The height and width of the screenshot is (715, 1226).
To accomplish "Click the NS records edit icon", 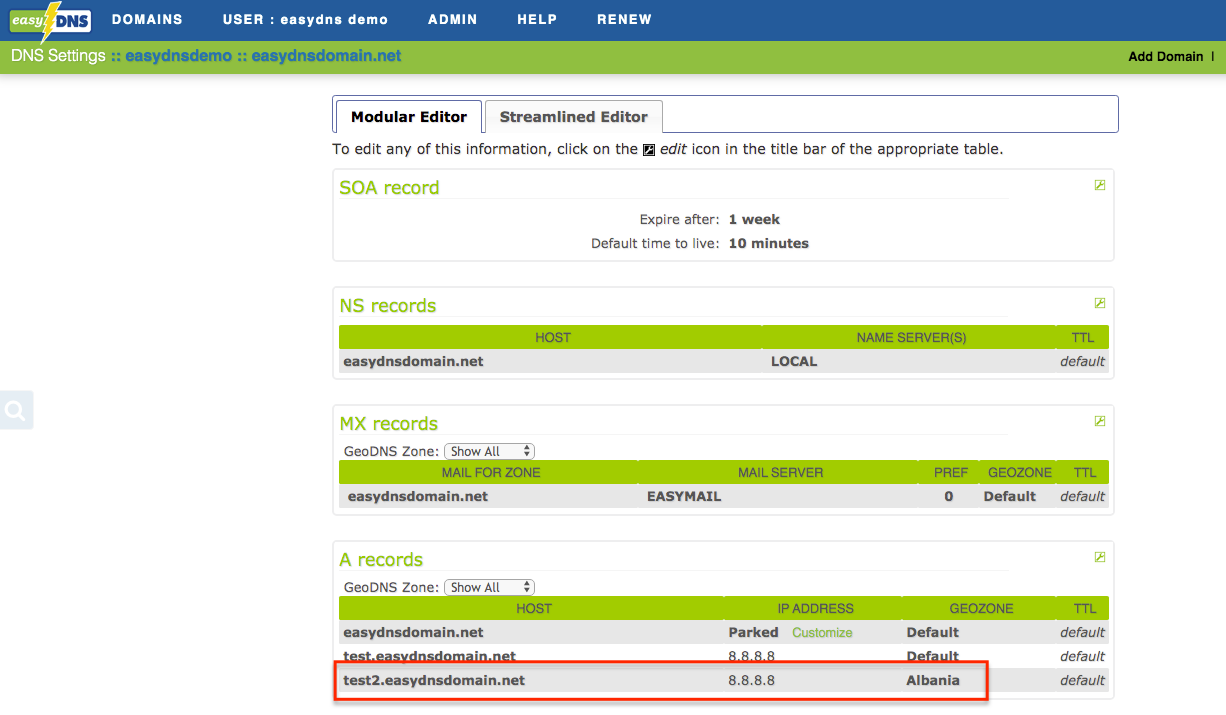I will point(1100,303).
